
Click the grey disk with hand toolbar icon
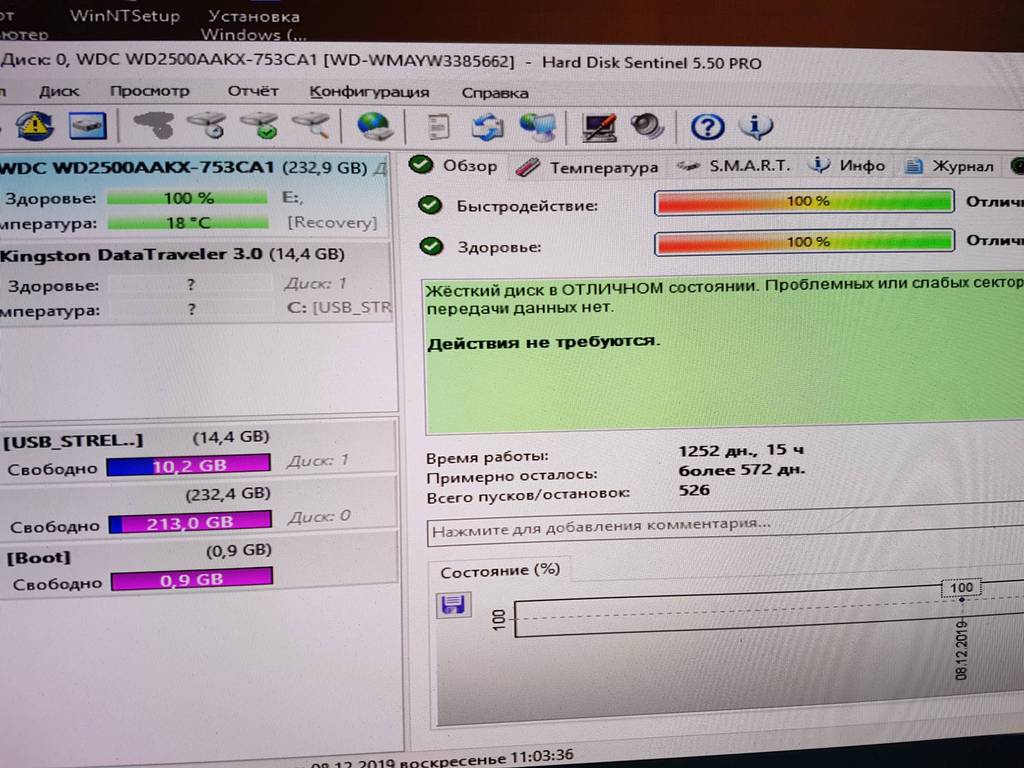(153, 125)
